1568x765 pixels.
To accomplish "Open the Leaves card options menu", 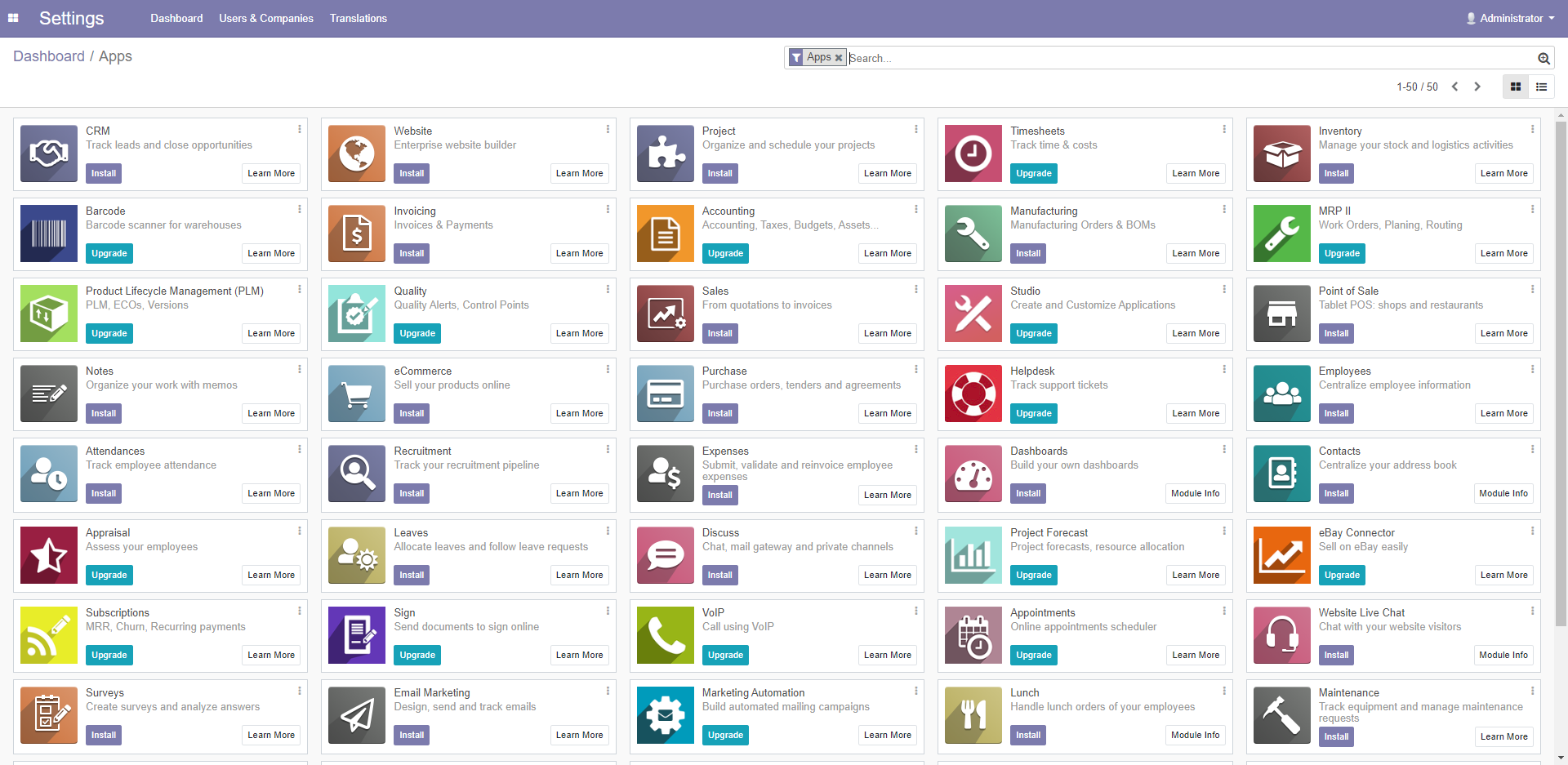I will click(x=608, y=531).
